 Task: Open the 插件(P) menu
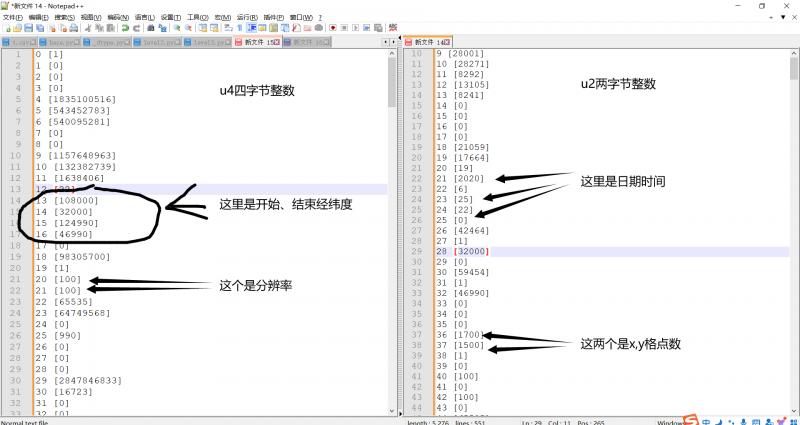272,17
